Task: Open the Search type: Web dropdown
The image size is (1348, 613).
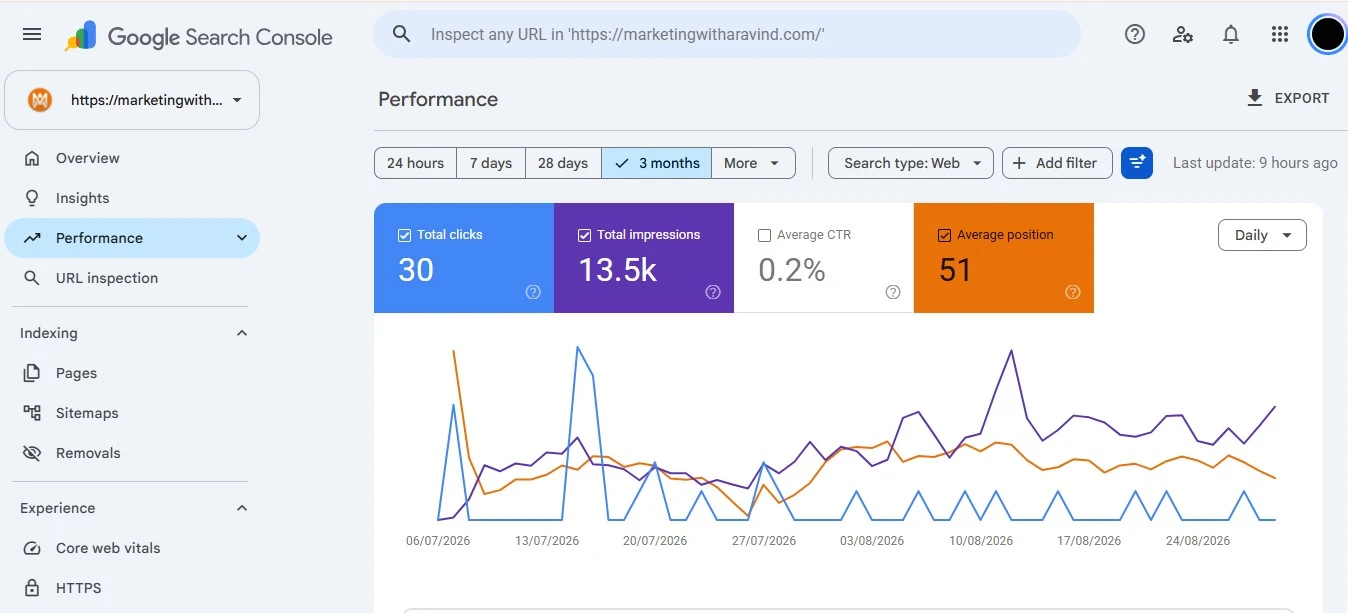Action: 911,163
